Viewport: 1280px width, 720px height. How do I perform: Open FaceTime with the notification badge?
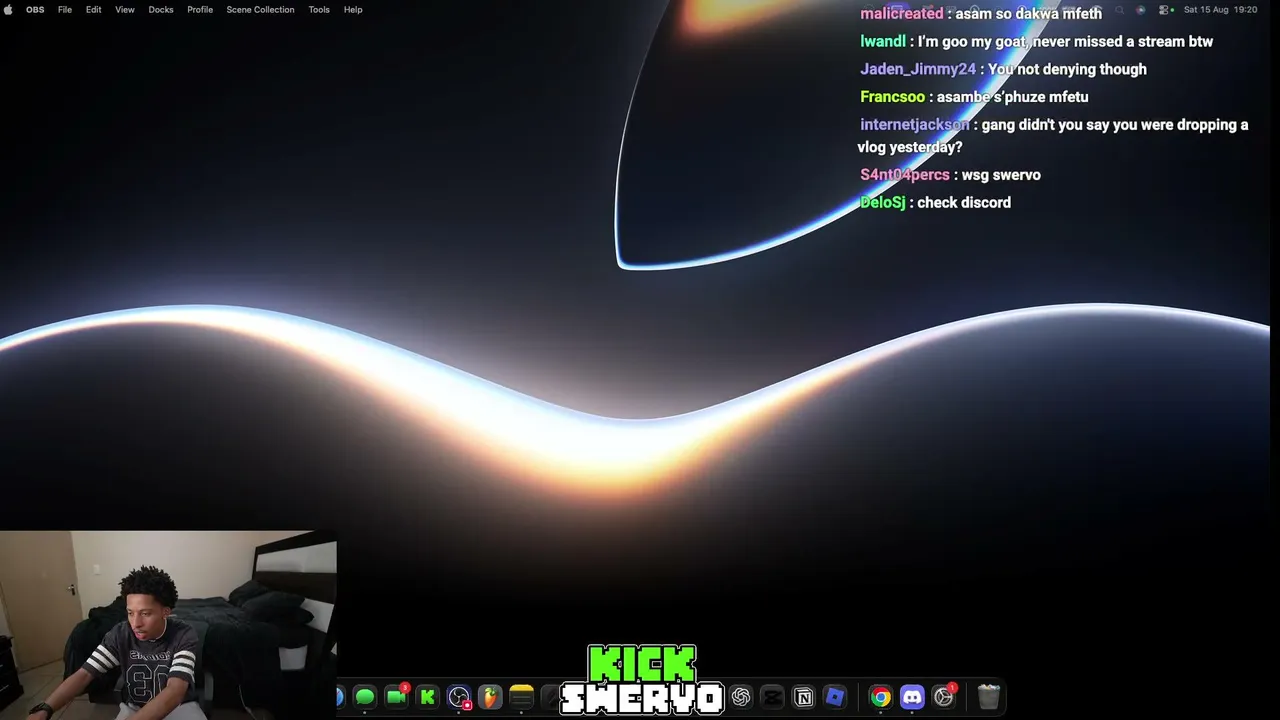[x=397, y=696]
